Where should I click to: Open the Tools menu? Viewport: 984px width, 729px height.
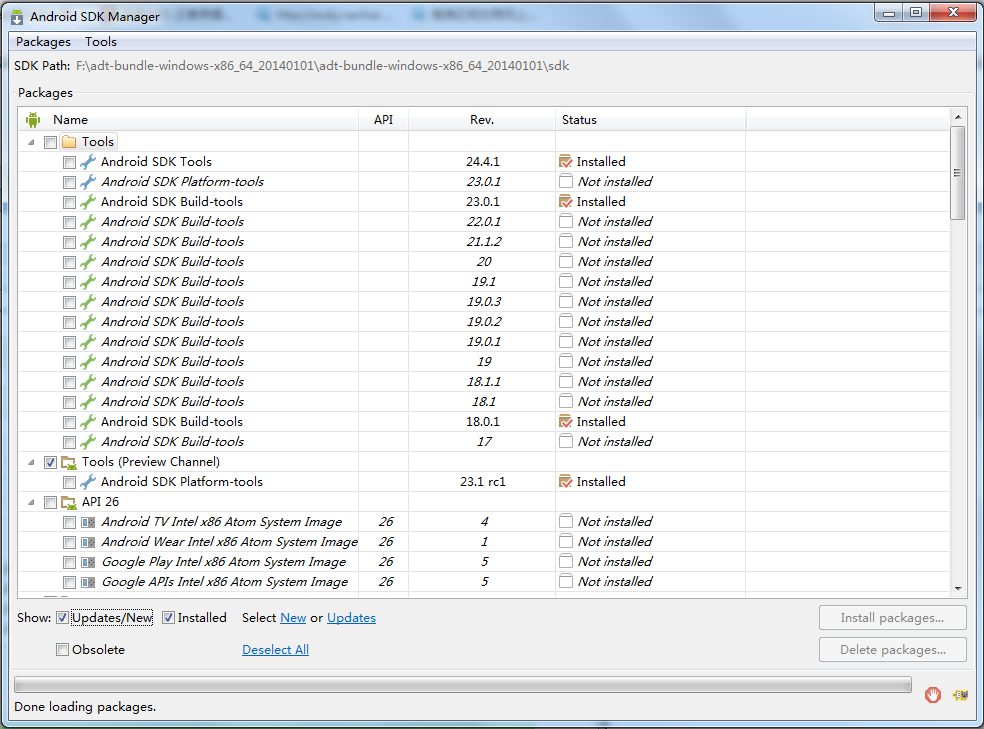(101, 41)
